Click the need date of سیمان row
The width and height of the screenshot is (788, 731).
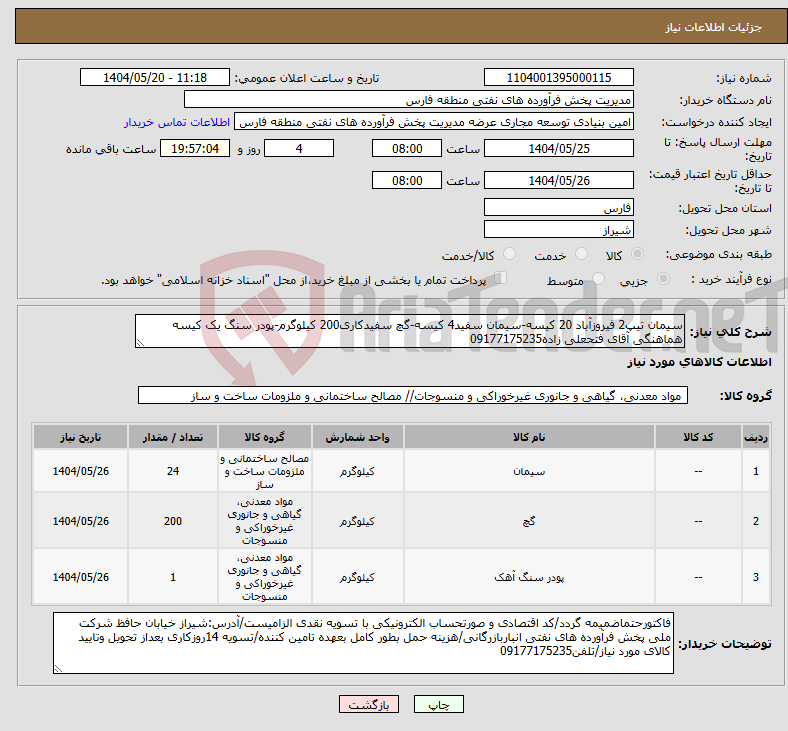click(80, 471)
